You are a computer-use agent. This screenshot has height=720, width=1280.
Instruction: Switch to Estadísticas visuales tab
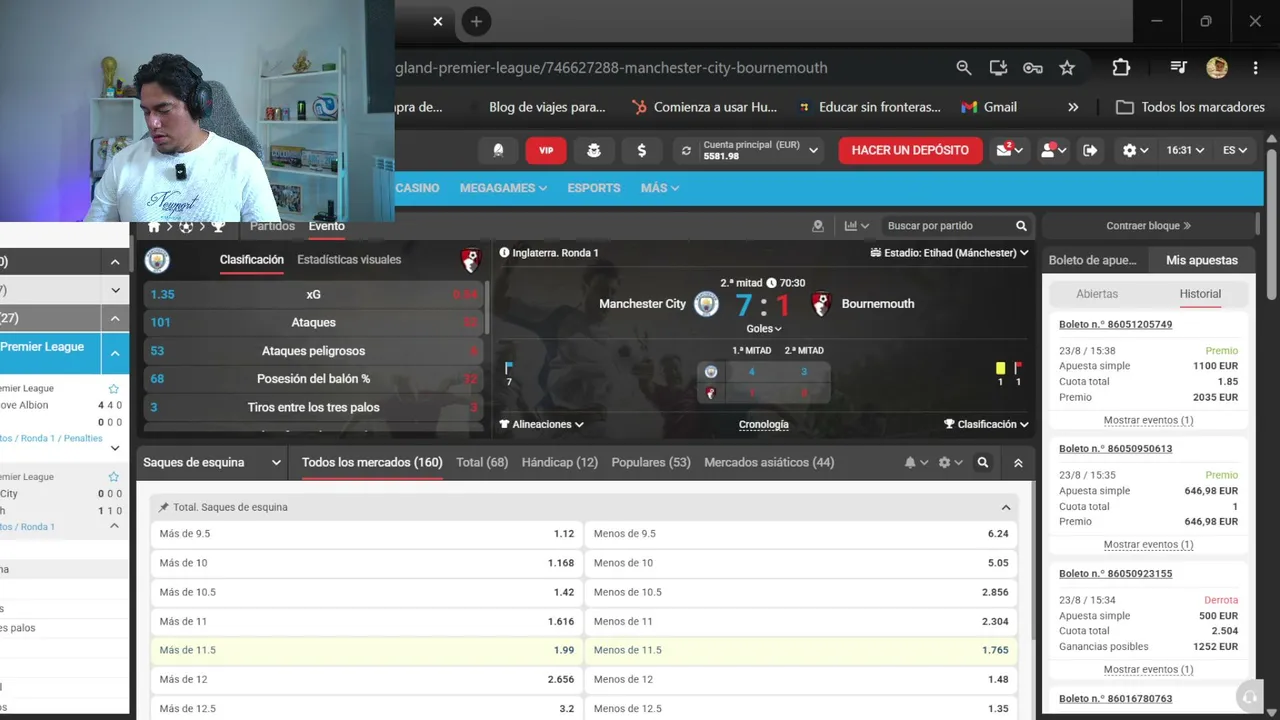tap(349, 259)
